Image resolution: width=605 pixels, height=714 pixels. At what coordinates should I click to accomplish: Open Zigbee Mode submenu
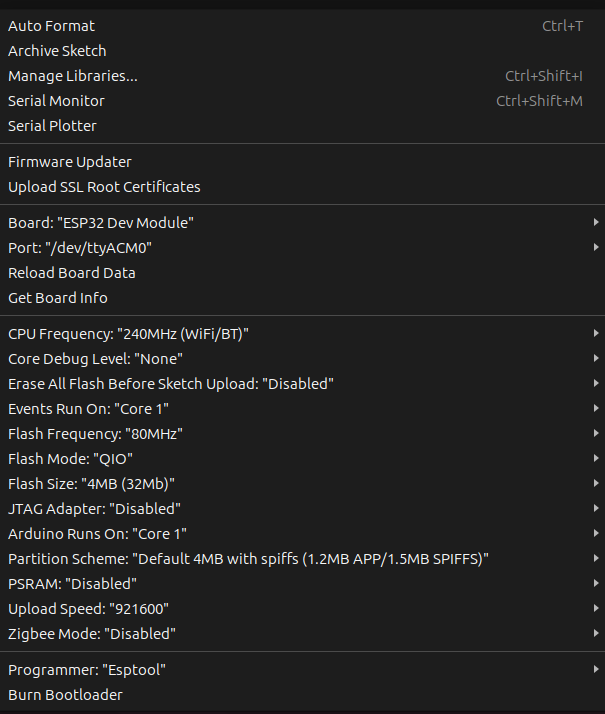coord(302,634)
